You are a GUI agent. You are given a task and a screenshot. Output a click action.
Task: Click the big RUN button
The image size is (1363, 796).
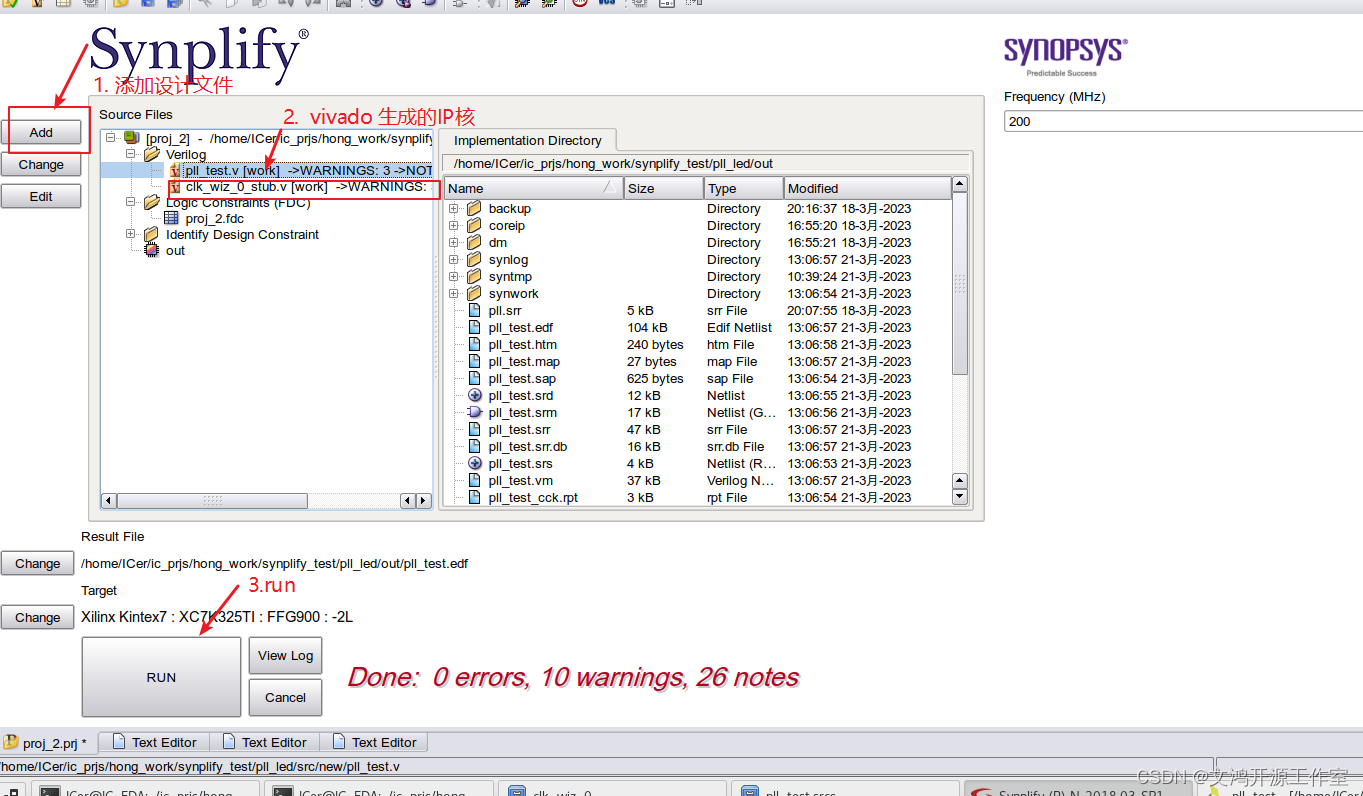click(x=161, y=677)
